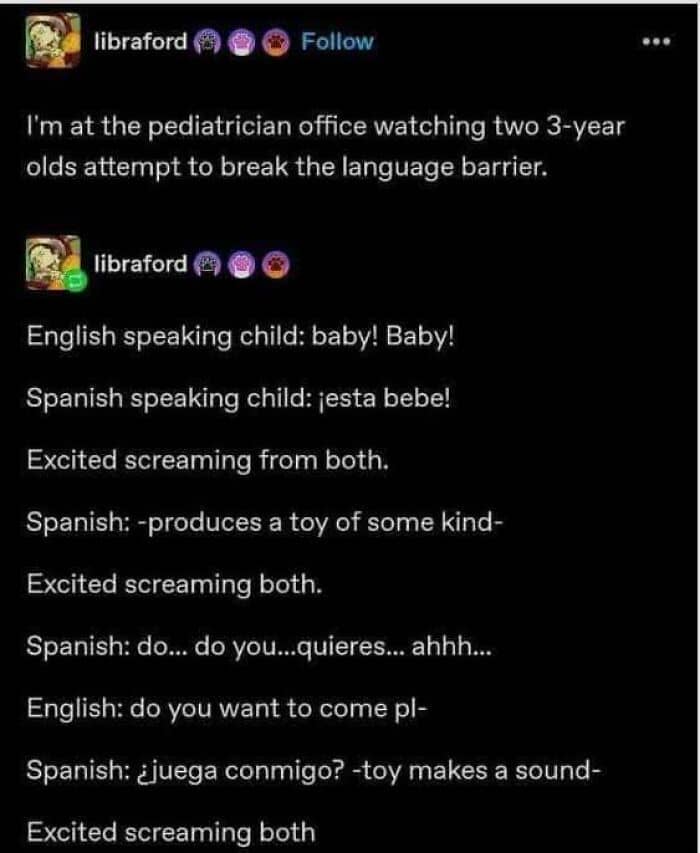Click the line 'Spanish speaking child: ¡esta bebe!'
This screenshot has height=853, width=700.
[x=238, y=399]
